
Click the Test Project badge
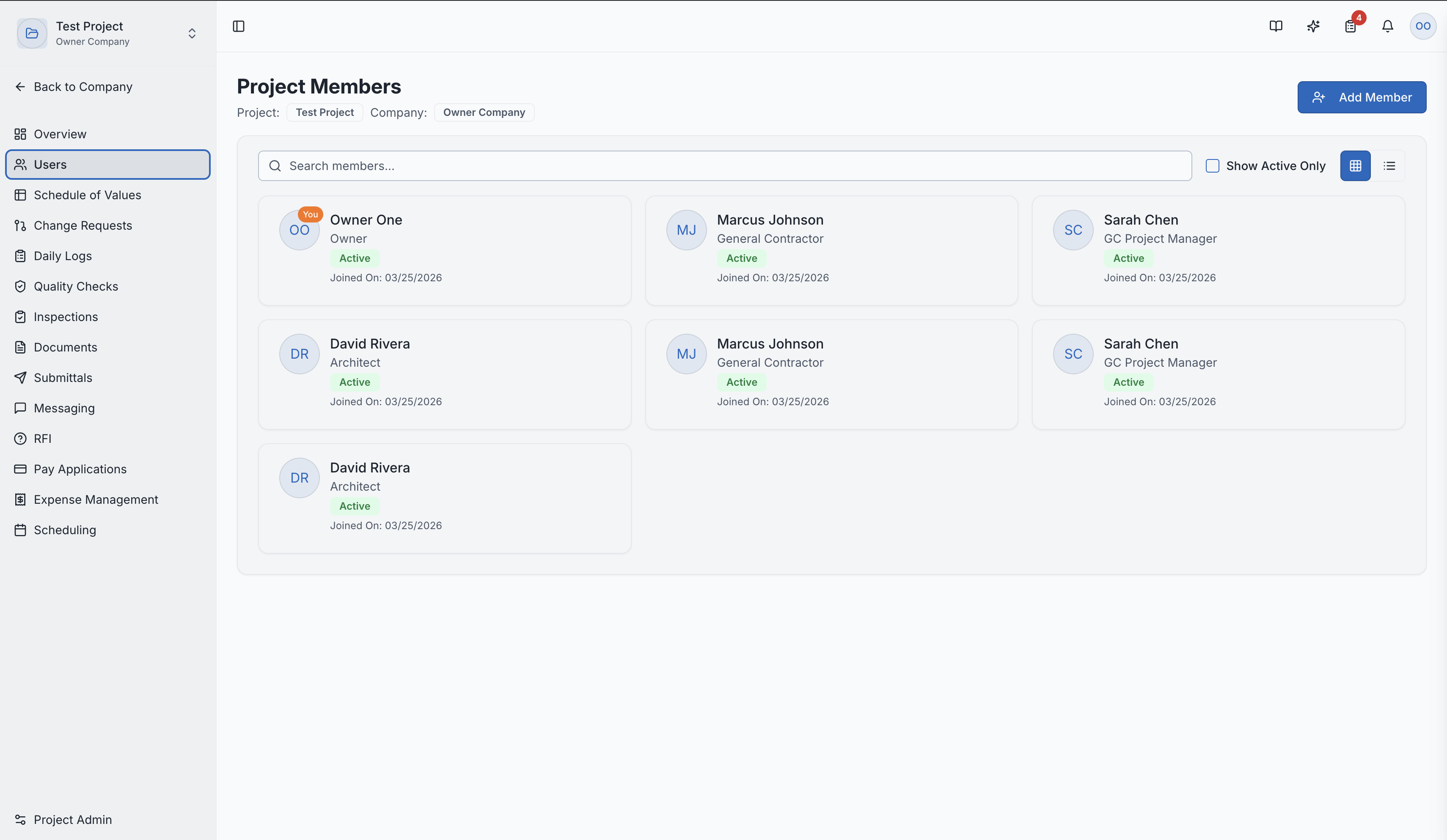point(325,113)
